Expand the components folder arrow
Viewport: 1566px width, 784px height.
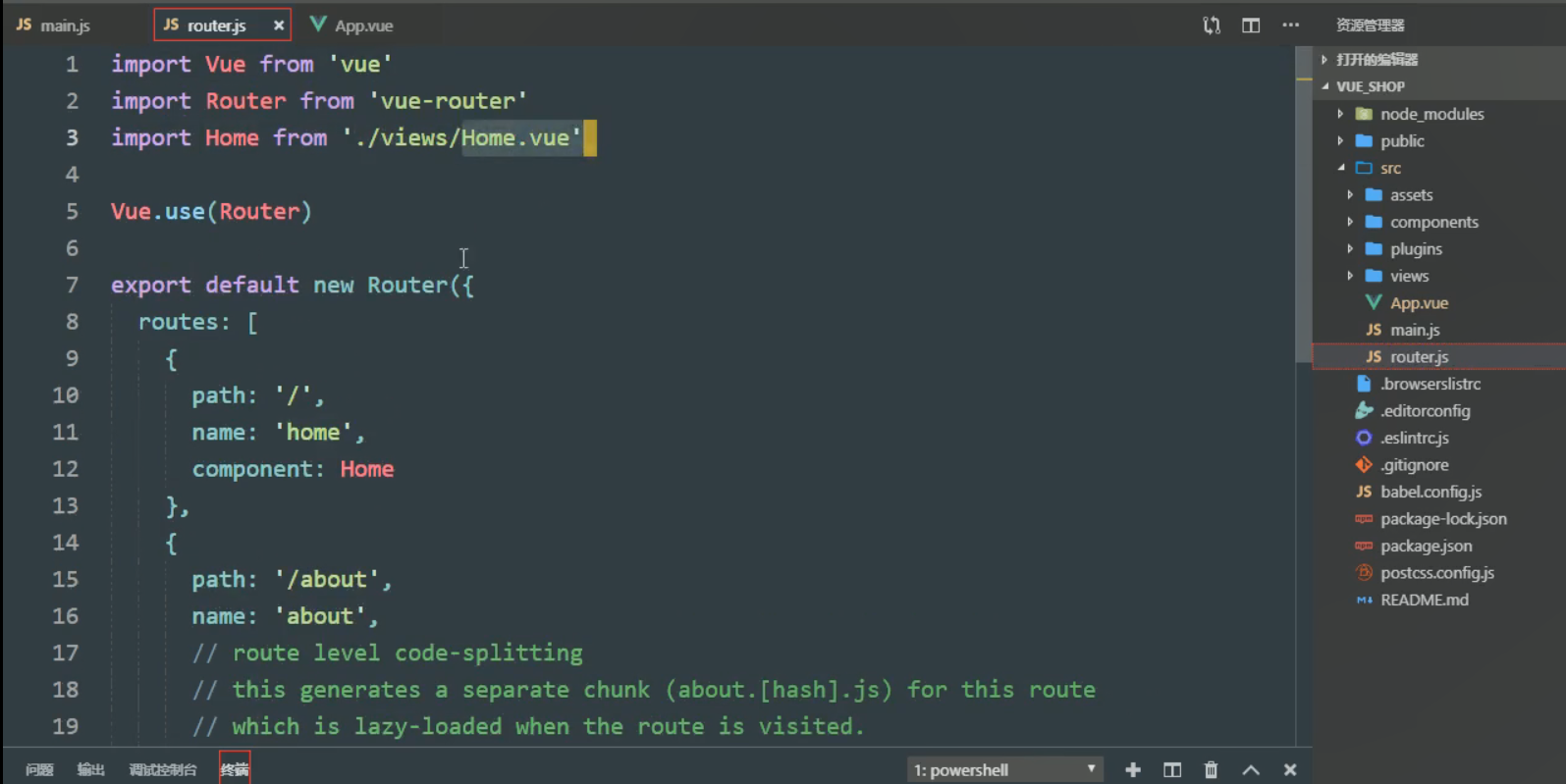[x=1350, y=222]
